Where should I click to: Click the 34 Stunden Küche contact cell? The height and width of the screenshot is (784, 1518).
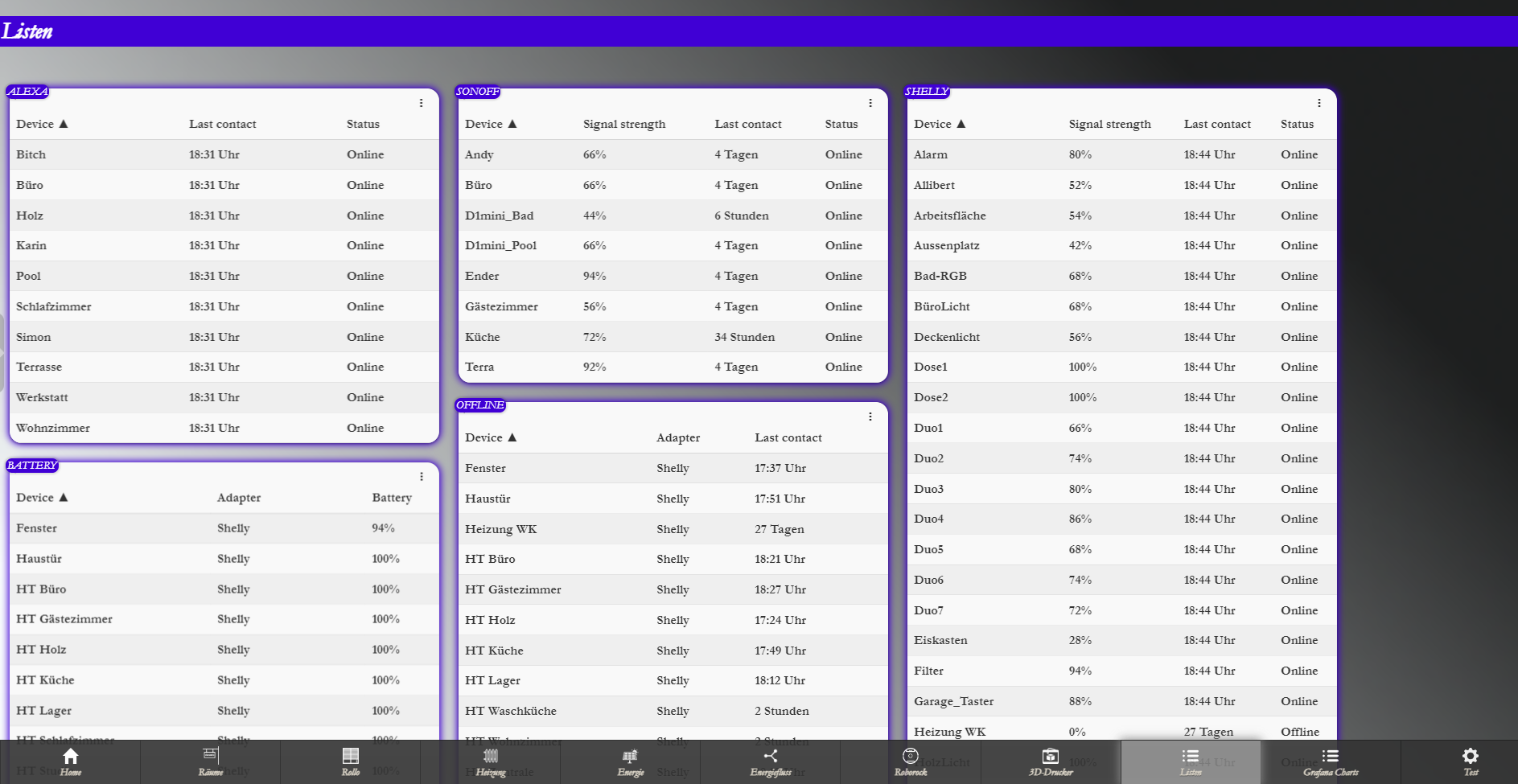click(745, 337)
